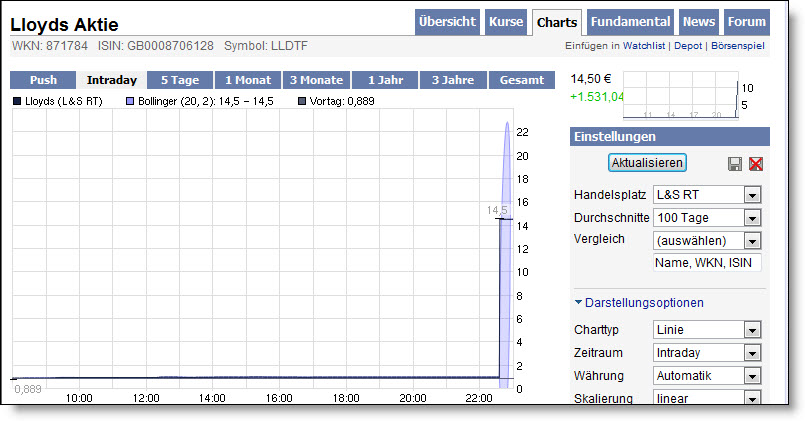Click the Einstellungen panel header
Image resolution: width=805 pixels, height=421 pixels.
tap(669, 137)
